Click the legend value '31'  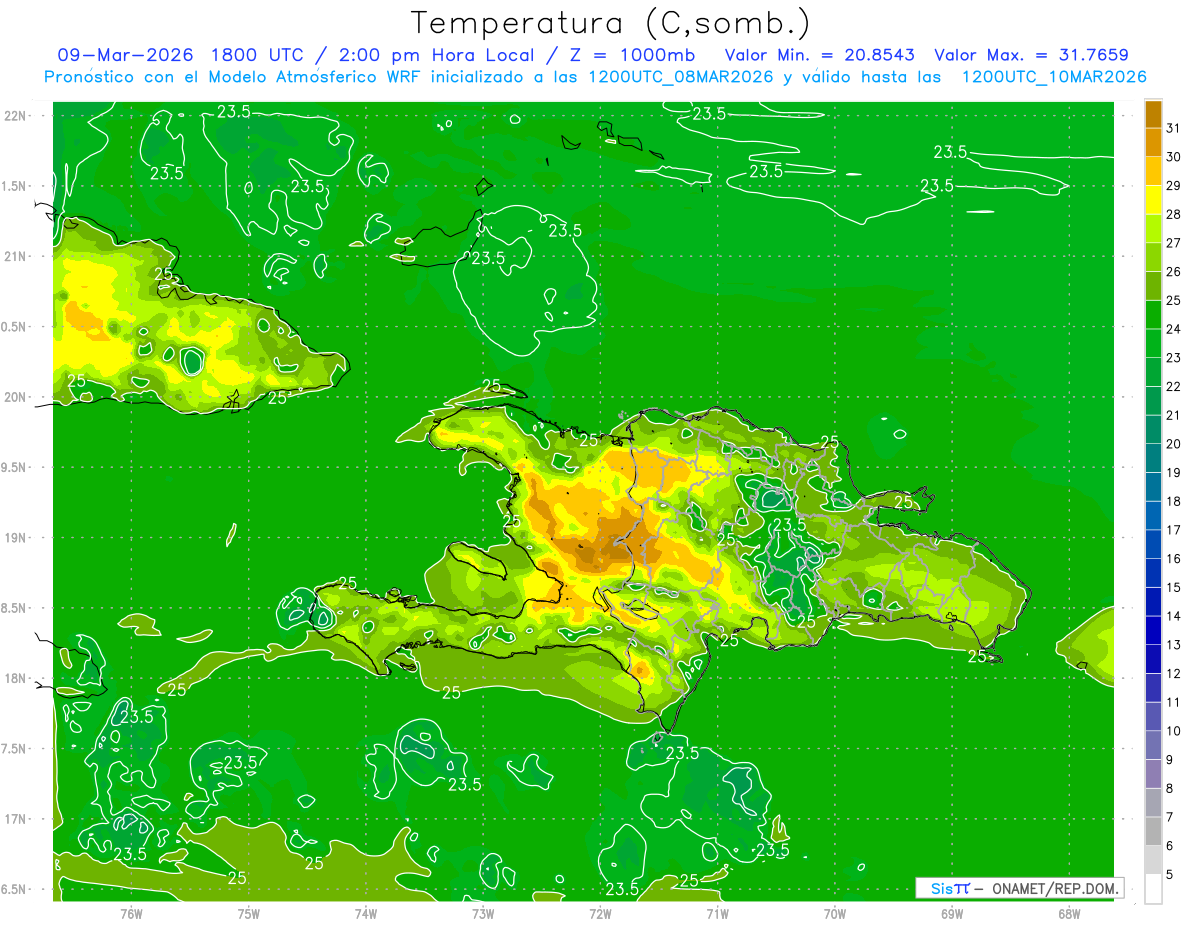pos(1174,128)
